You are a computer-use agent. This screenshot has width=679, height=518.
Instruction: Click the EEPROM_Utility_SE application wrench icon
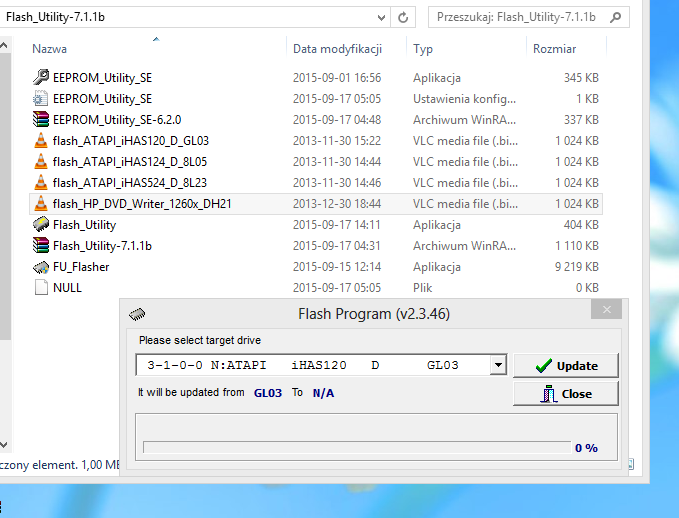pyautogui.click(x=41, y=78)
